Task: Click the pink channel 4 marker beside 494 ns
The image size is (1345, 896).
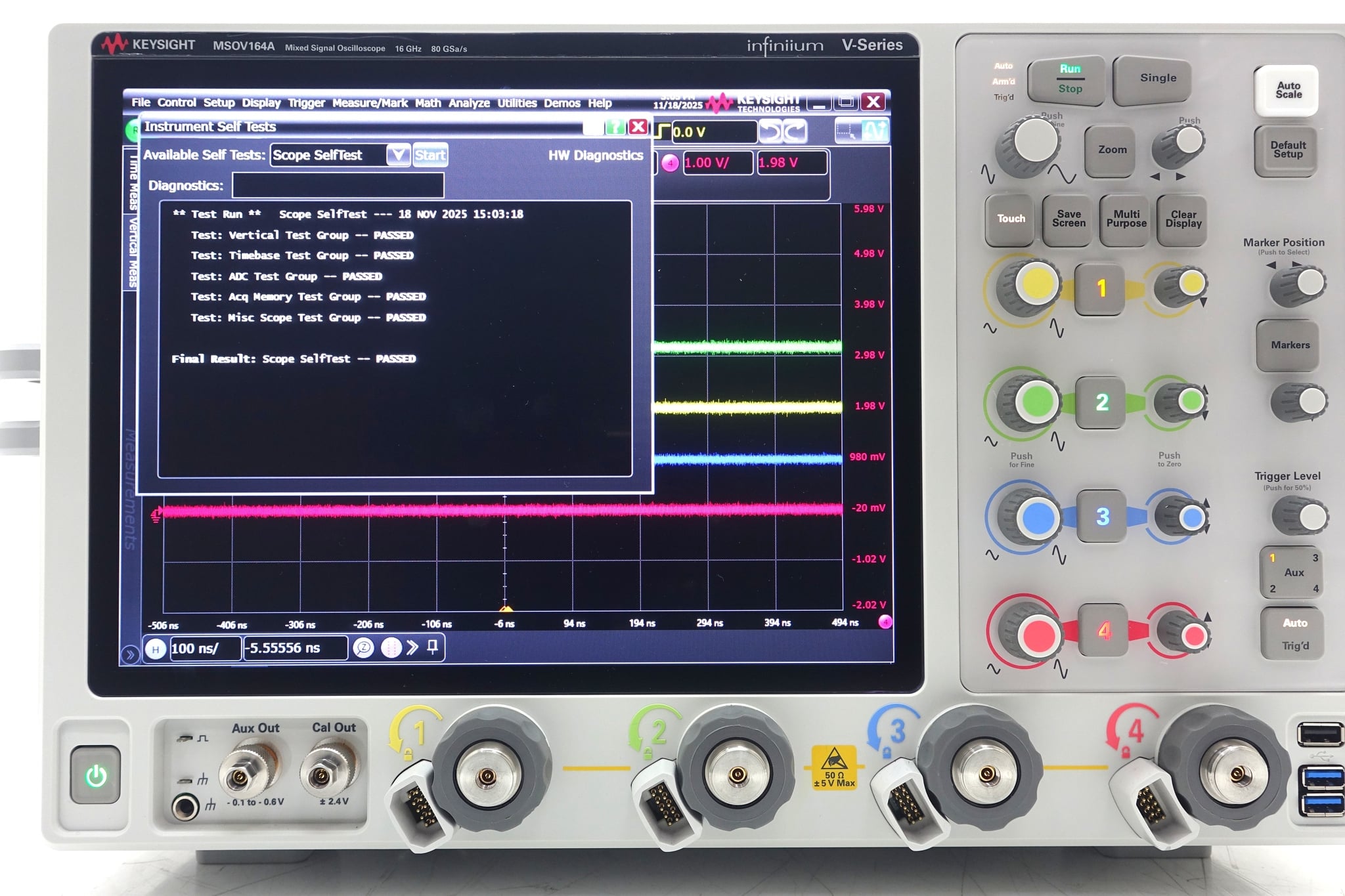Action: pos(885,622)
